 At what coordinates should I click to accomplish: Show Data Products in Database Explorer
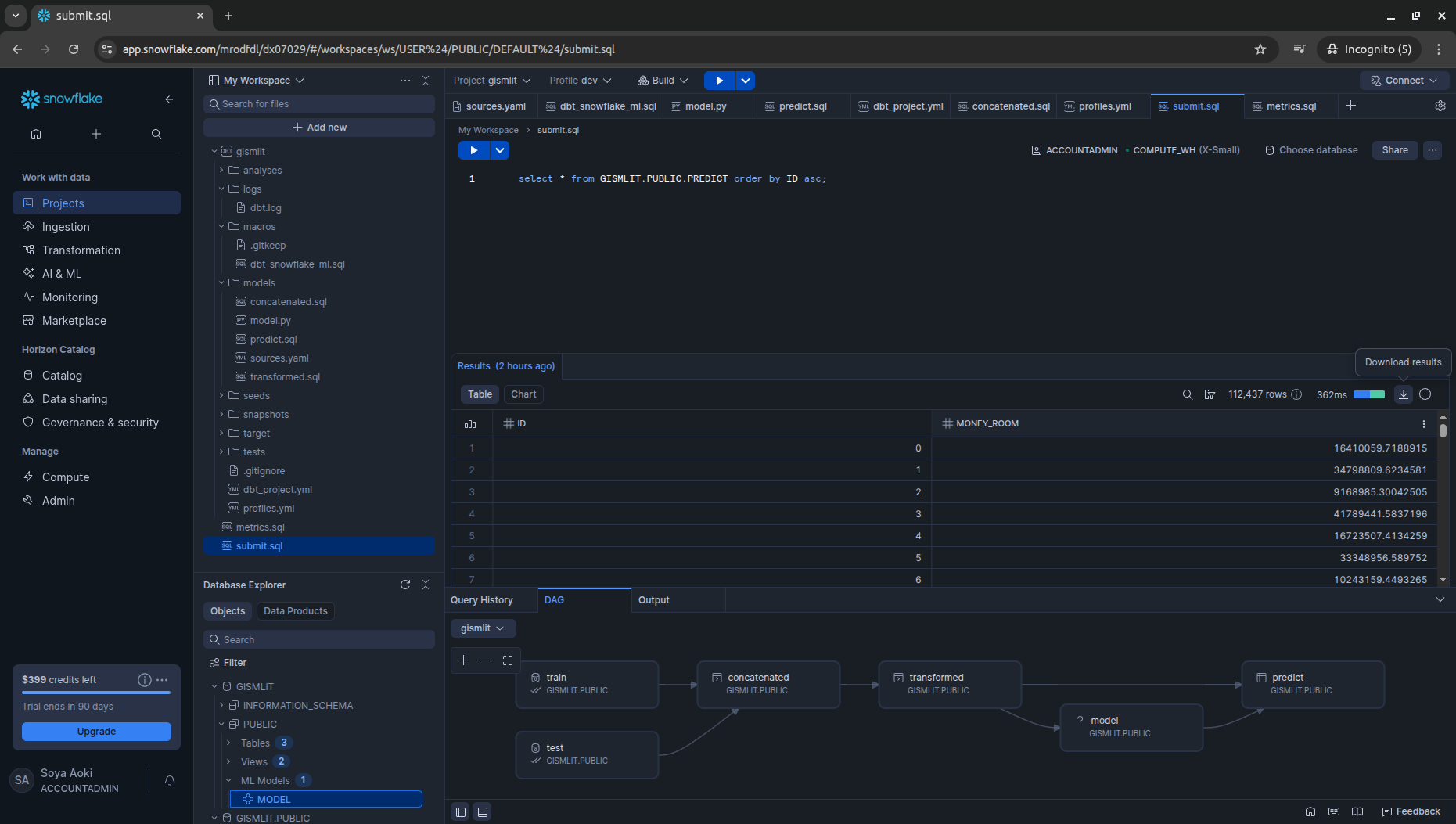[296, 611]
